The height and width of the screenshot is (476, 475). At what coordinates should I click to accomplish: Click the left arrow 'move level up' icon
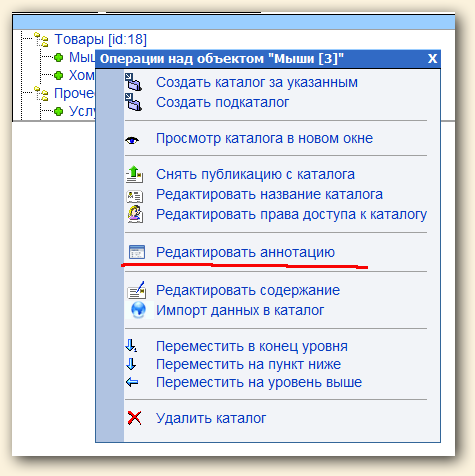point(132,382)
